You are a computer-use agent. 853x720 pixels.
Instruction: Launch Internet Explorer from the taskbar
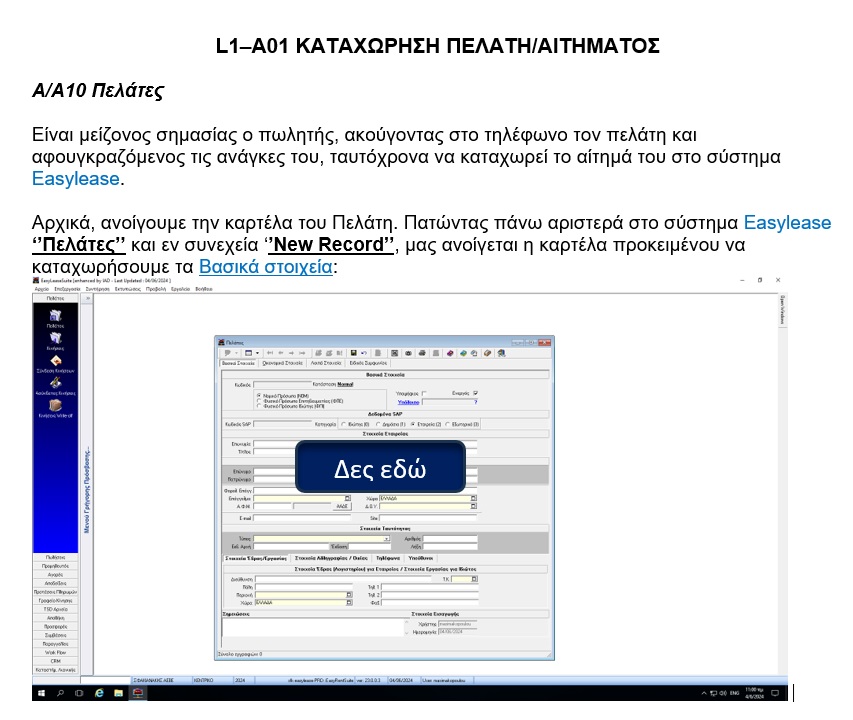coord(99,692)
